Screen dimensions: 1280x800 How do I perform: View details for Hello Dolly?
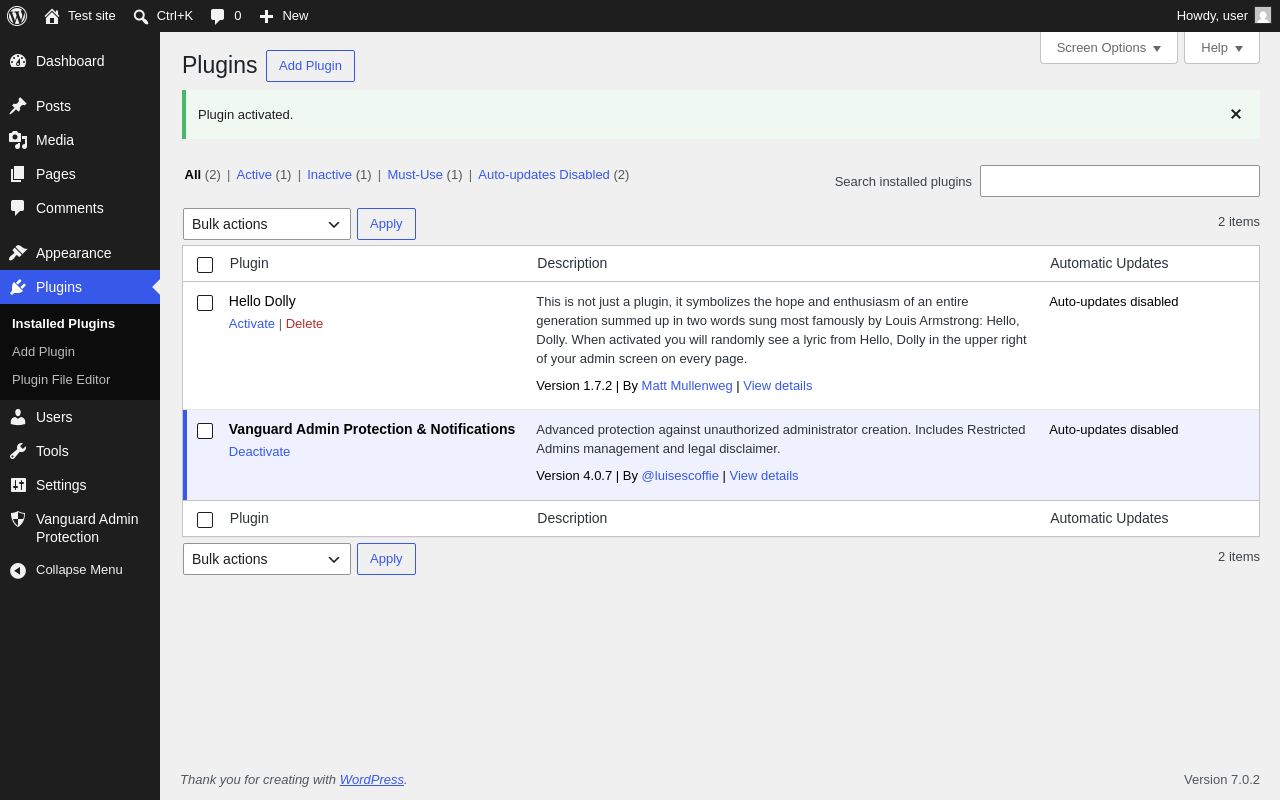pyautogui.click(x=777, y=386)
